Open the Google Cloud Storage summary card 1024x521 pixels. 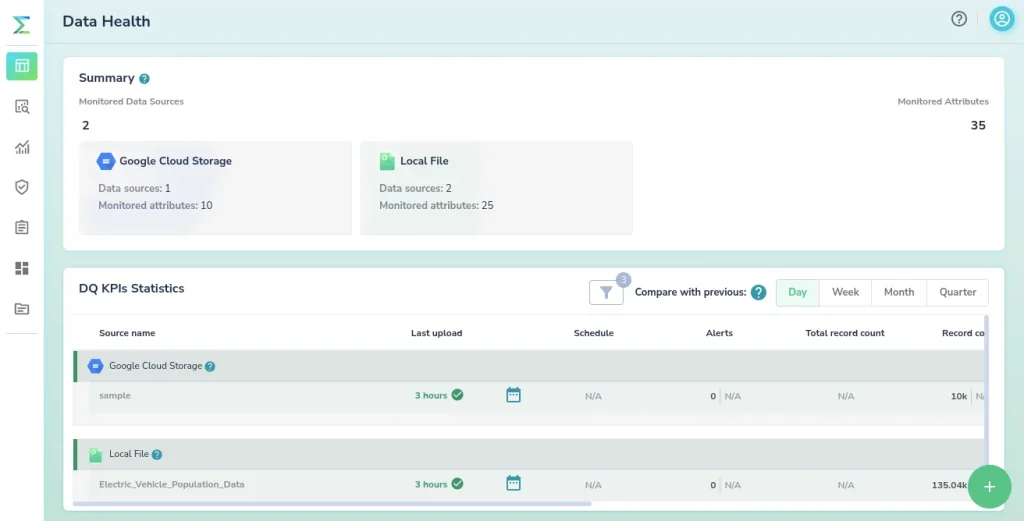215,187
